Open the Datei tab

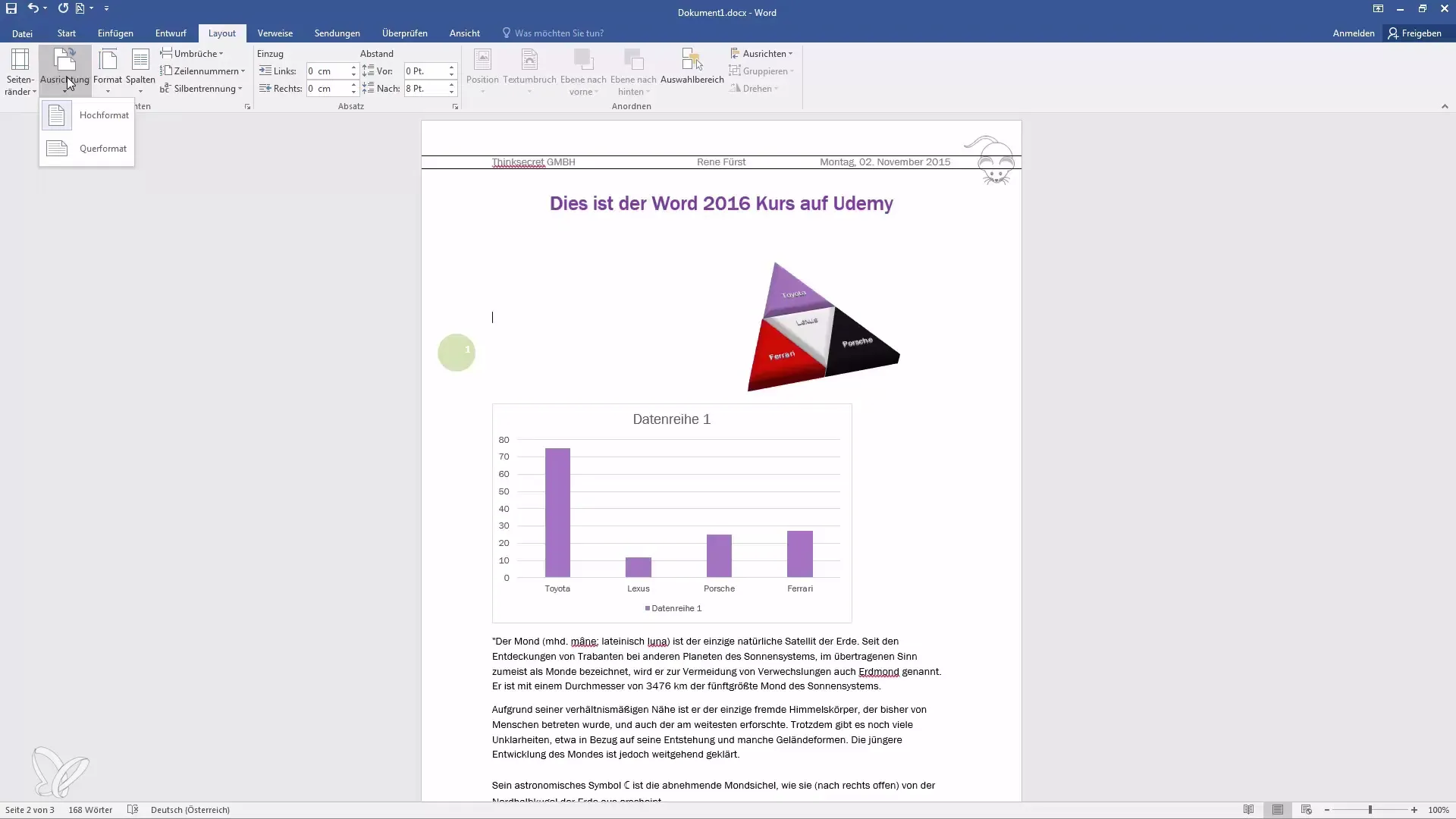point(22,33)
